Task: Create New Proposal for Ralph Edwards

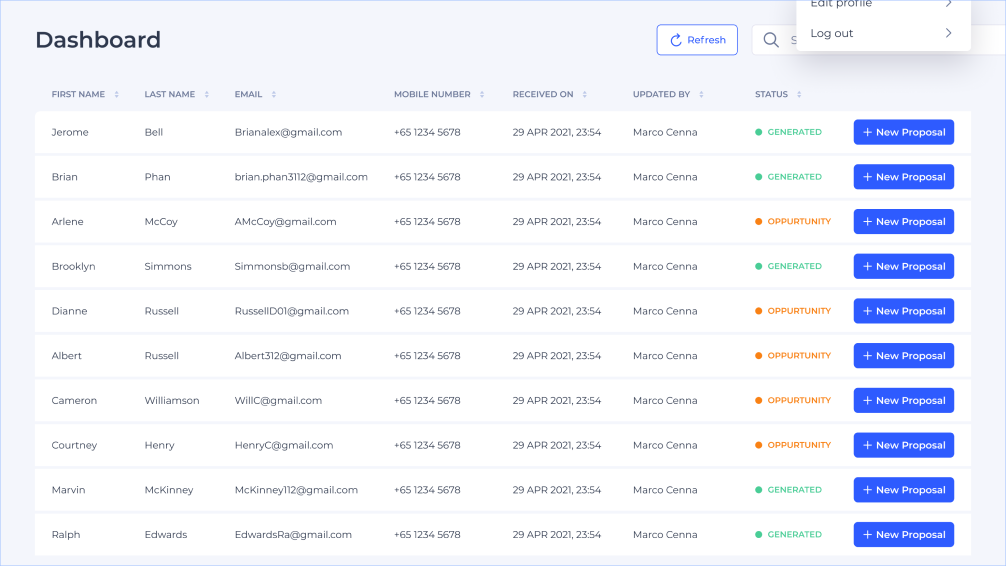Action: pyautogui.click(x=903, y=535)
